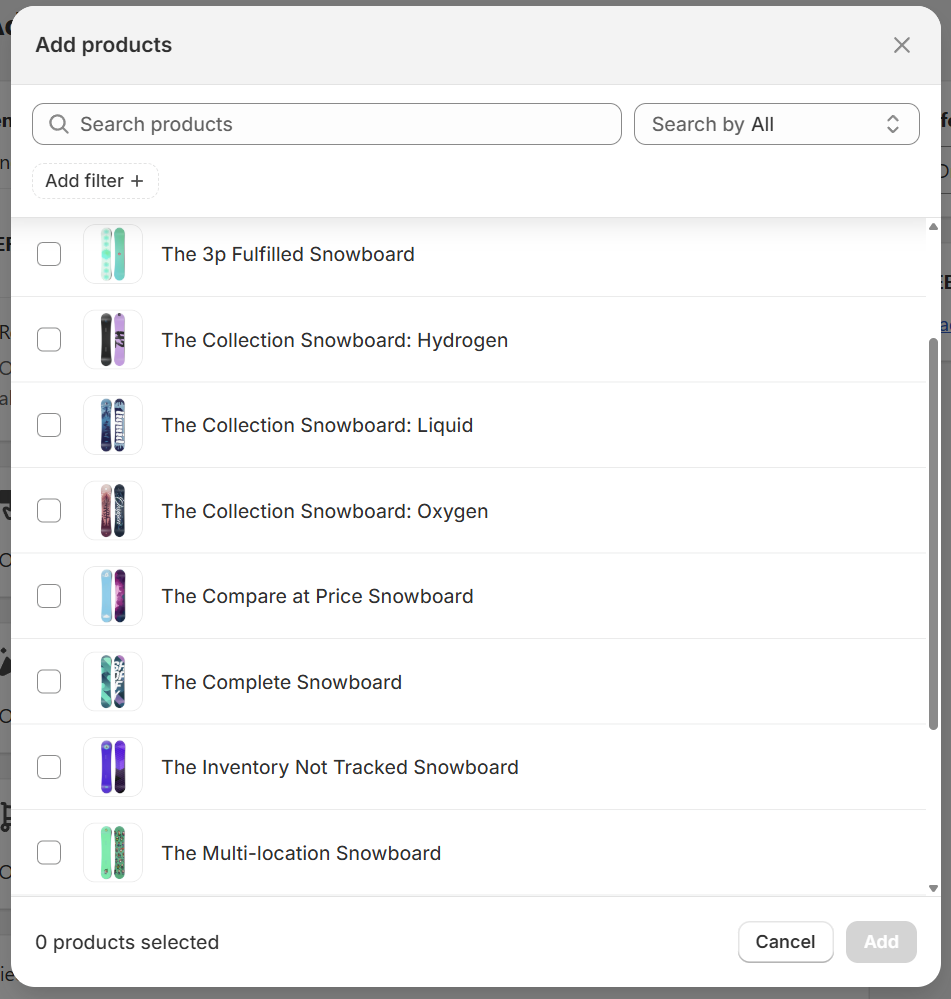The height and width of the screenshot is (999, 951).
Task: Click the Oxygen snowboard product thumbnail
Action: 113,511
